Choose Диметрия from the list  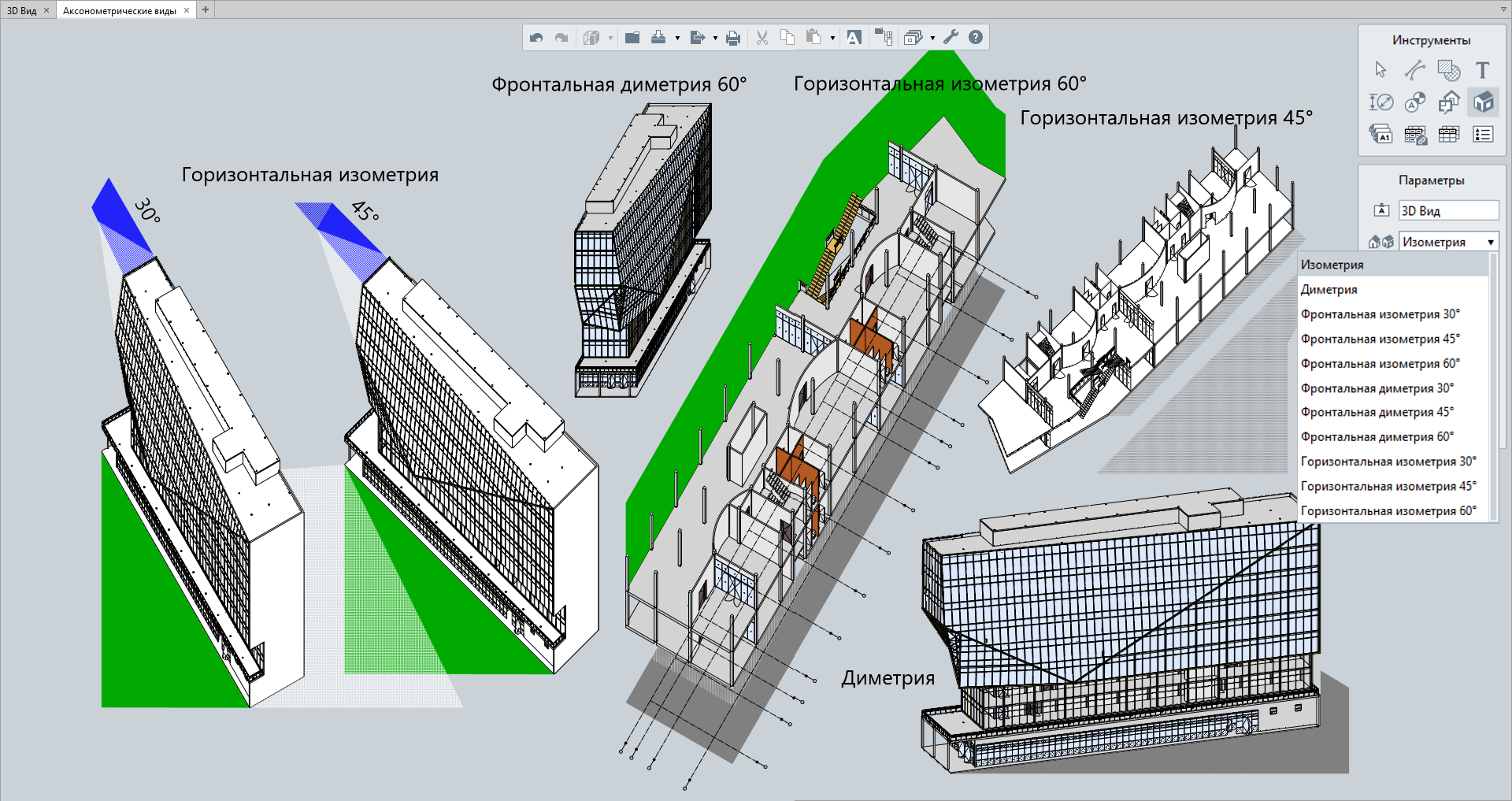[1329, 290]
